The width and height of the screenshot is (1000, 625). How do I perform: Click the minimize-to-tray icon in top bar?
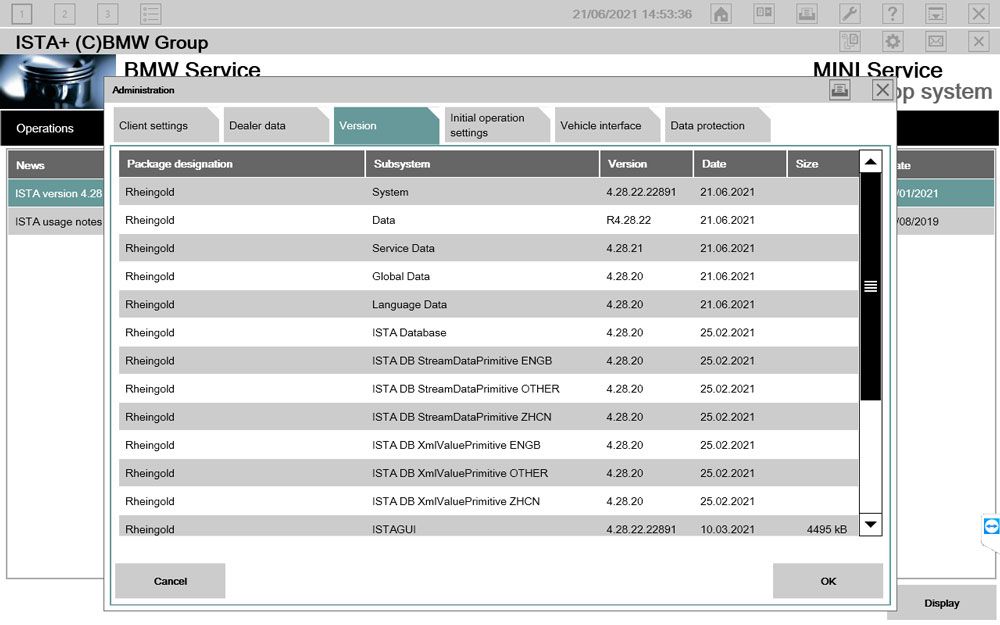click(x=936, y=13)
